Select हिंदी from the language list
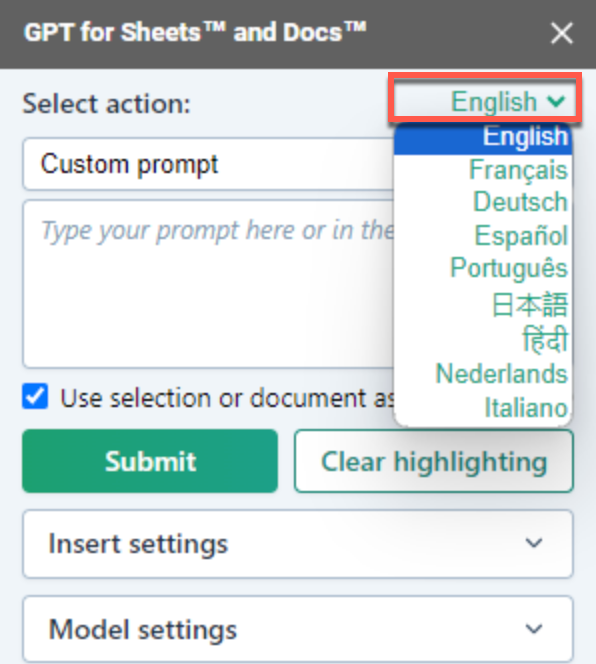Viewport: 596px width, 664px height. point(483,340)
